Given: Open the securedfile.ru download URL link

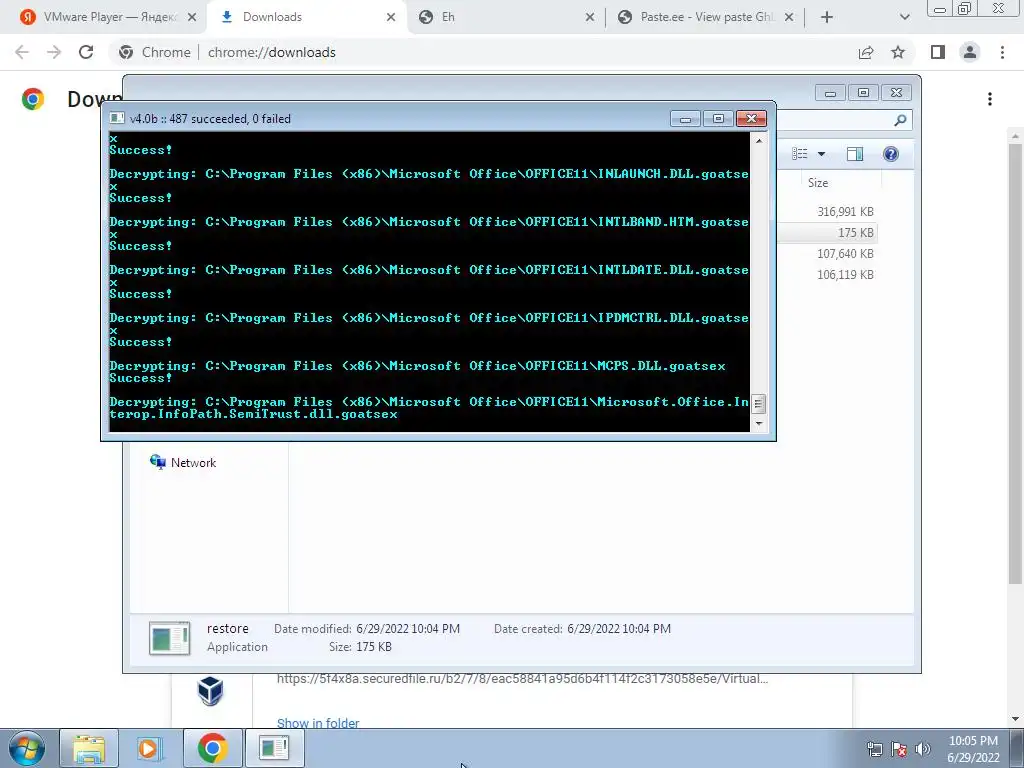Looking at the screenshot, I should tap(522, 679).
